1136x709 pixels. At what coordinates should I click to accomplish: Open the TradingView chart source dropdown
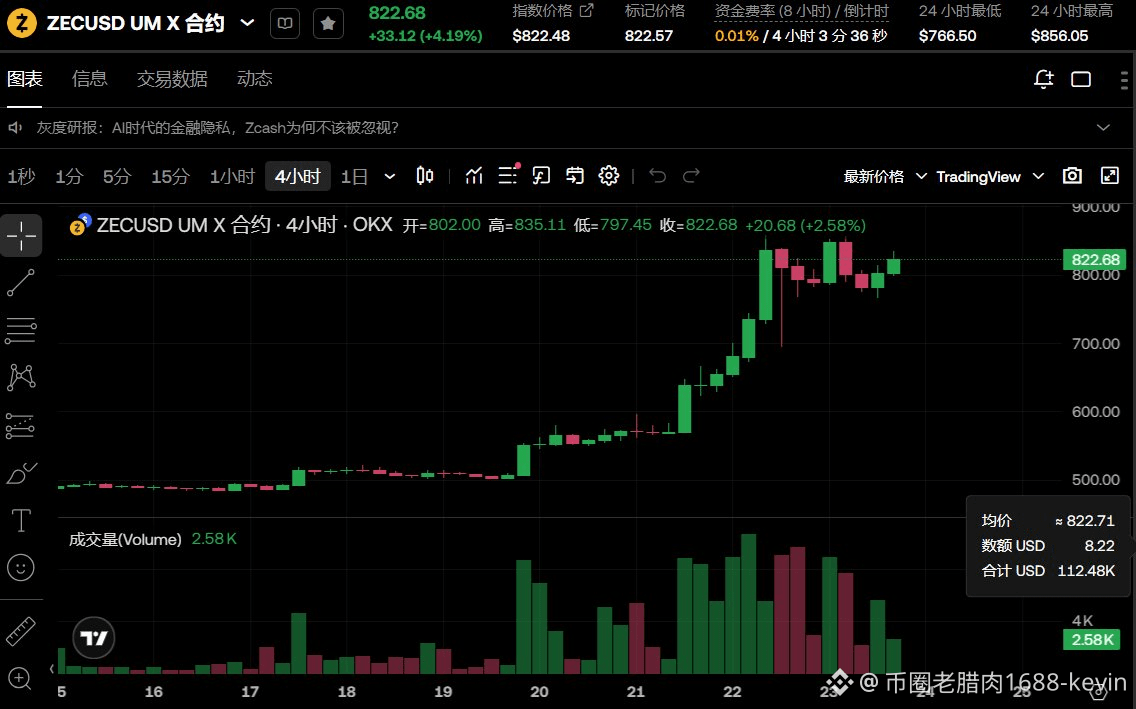pos(990,177)
